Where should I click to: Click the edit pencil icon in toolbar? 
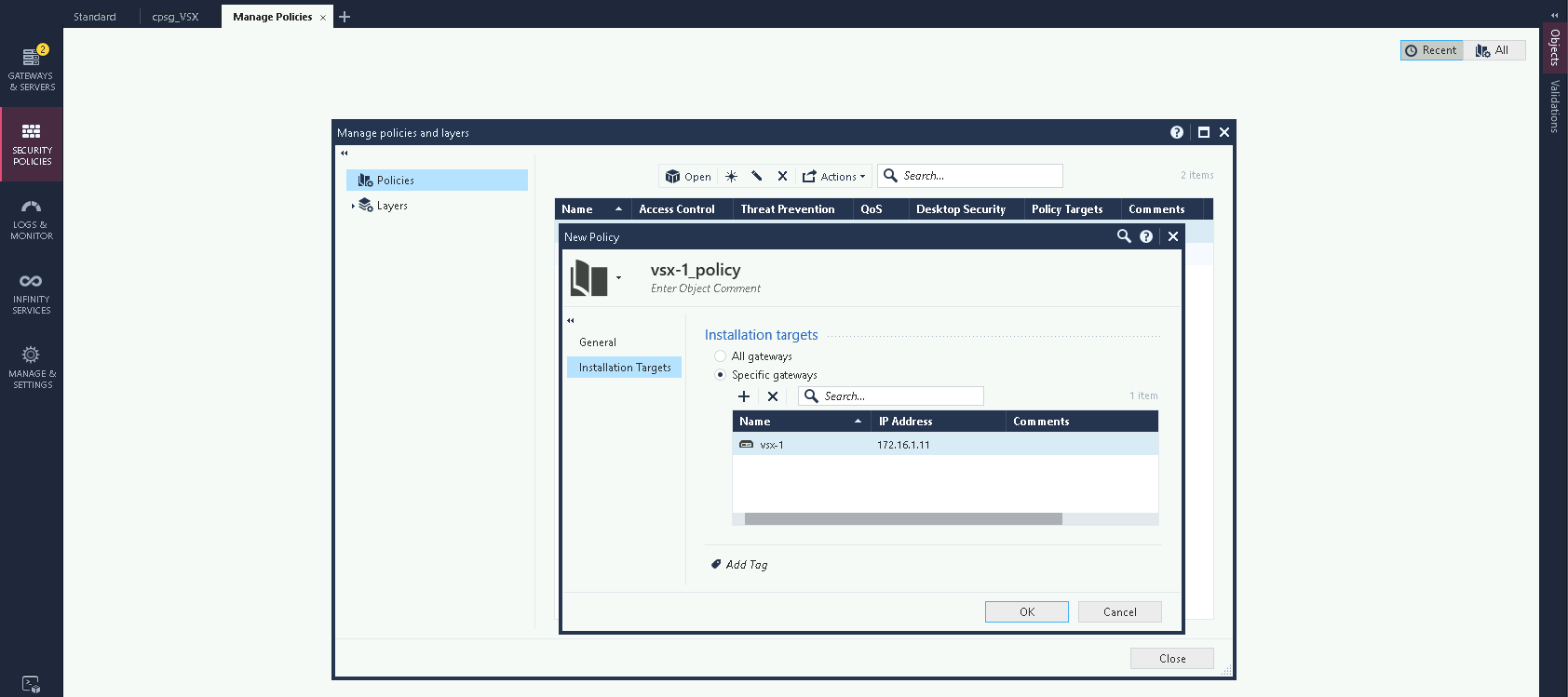click(x=757, y=176)
